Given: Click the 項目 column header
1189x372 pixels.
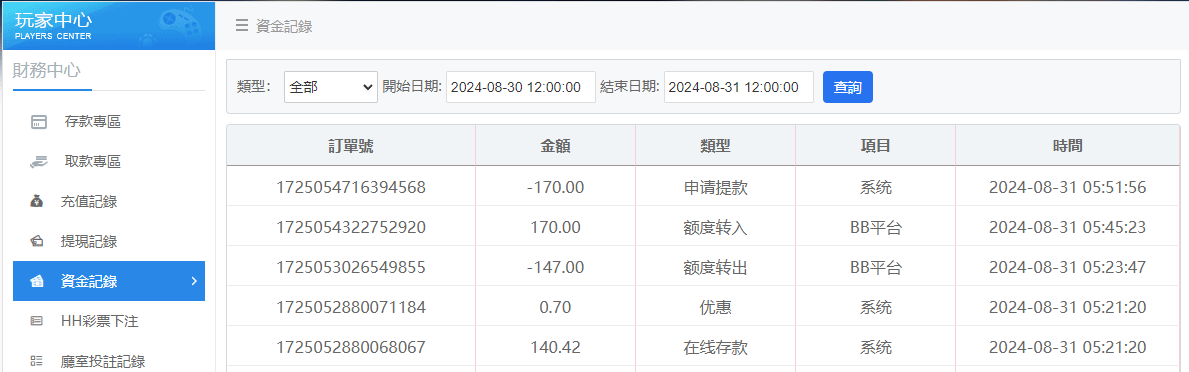Looking at the screenshot, I should 875,146.
